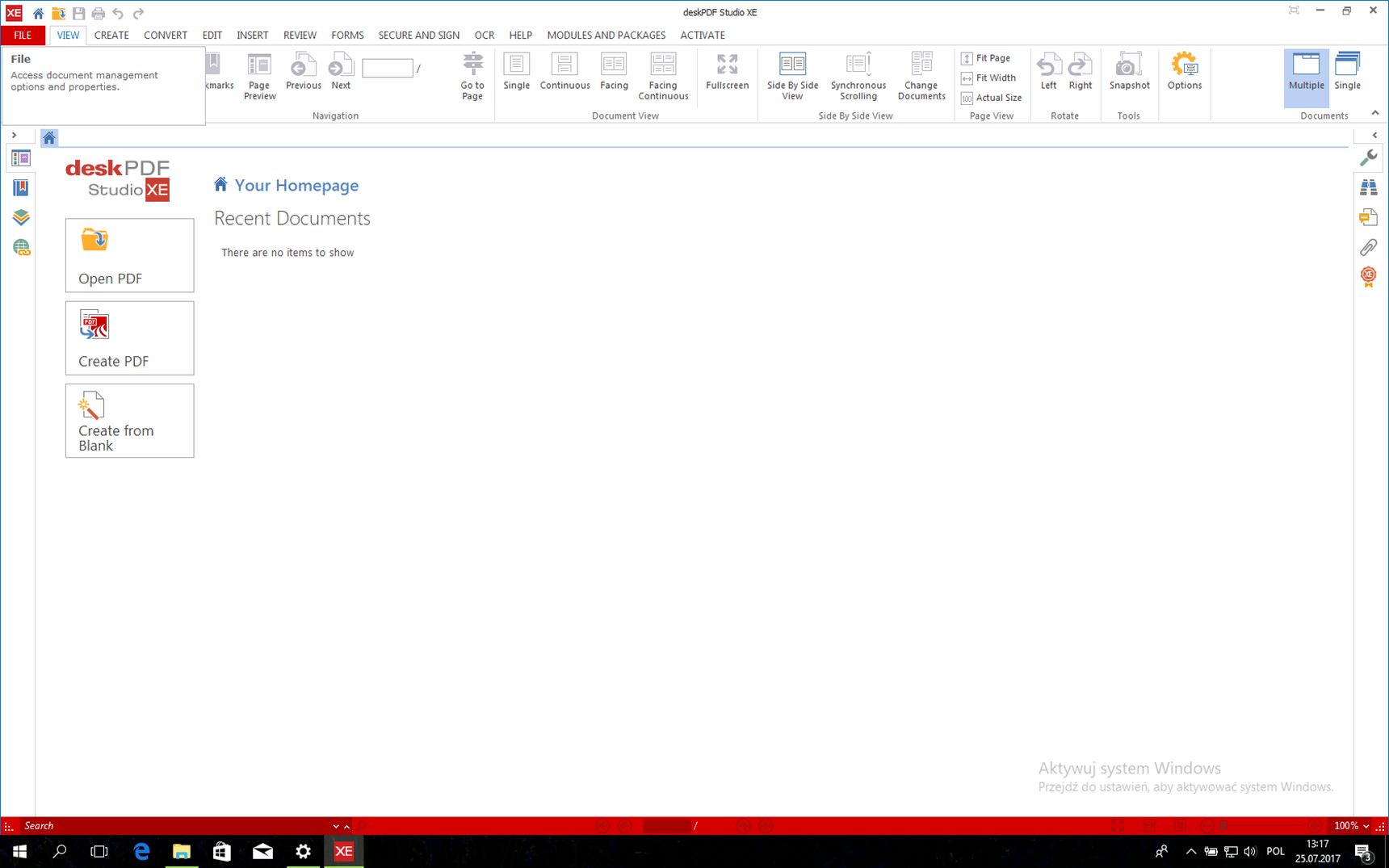Open bookmarks panel in left sidebar
The height and width of the screenshot is (868, 1389).
click(x=21, y=188)
